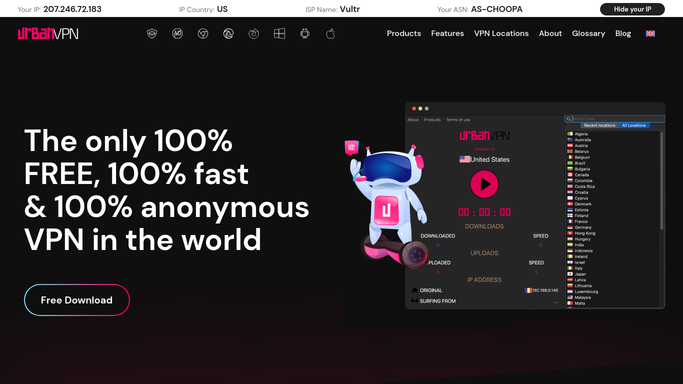Switch to the All Locations tab
Viewport: 683px width, 384px height.
pyautogui.click(x=634, y=125)
